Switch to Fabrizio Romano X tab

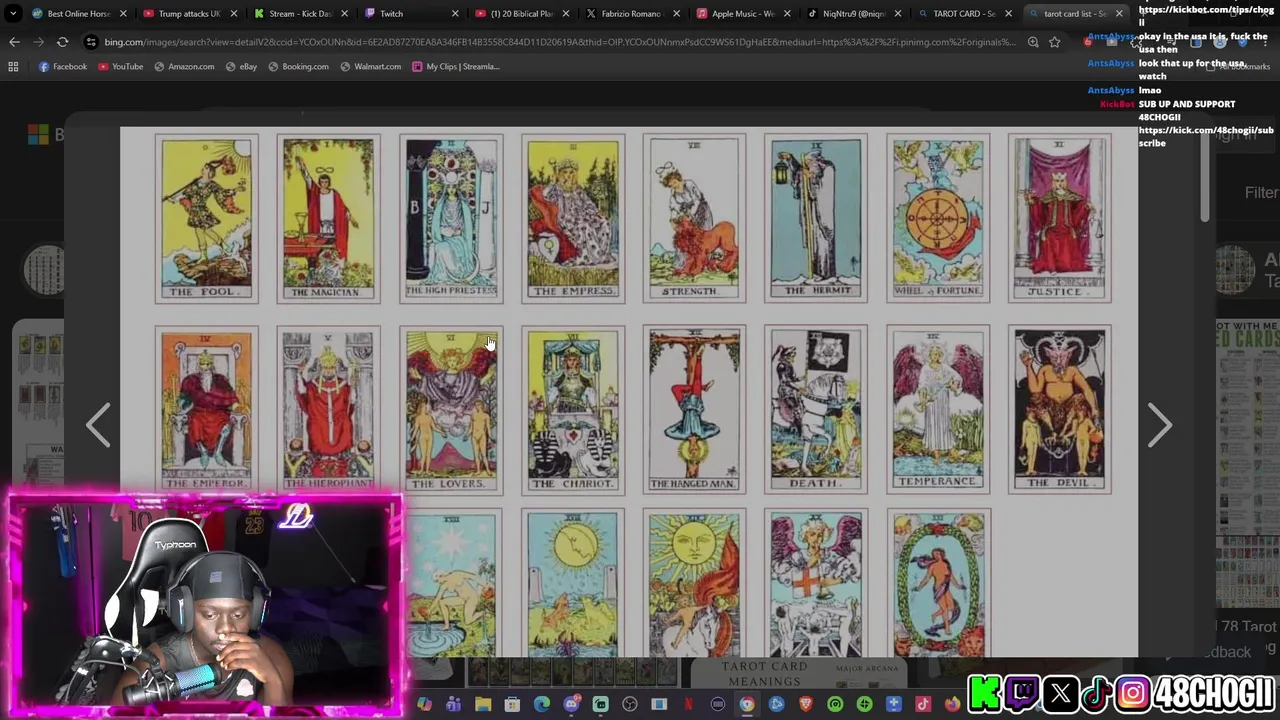click(x=630, y=14)
